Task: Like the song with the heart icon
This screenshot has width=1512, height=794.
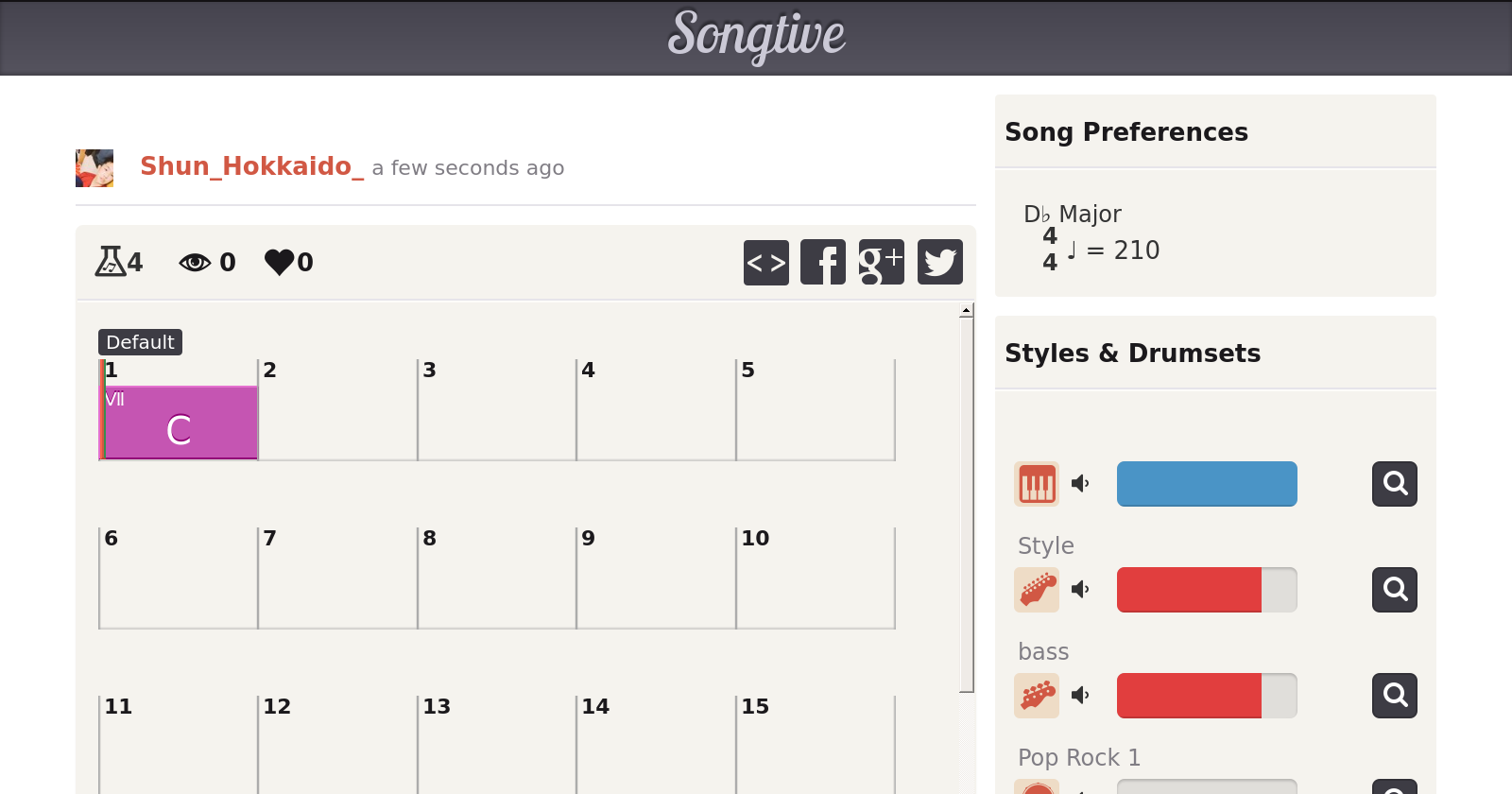Action: [280, 262]
